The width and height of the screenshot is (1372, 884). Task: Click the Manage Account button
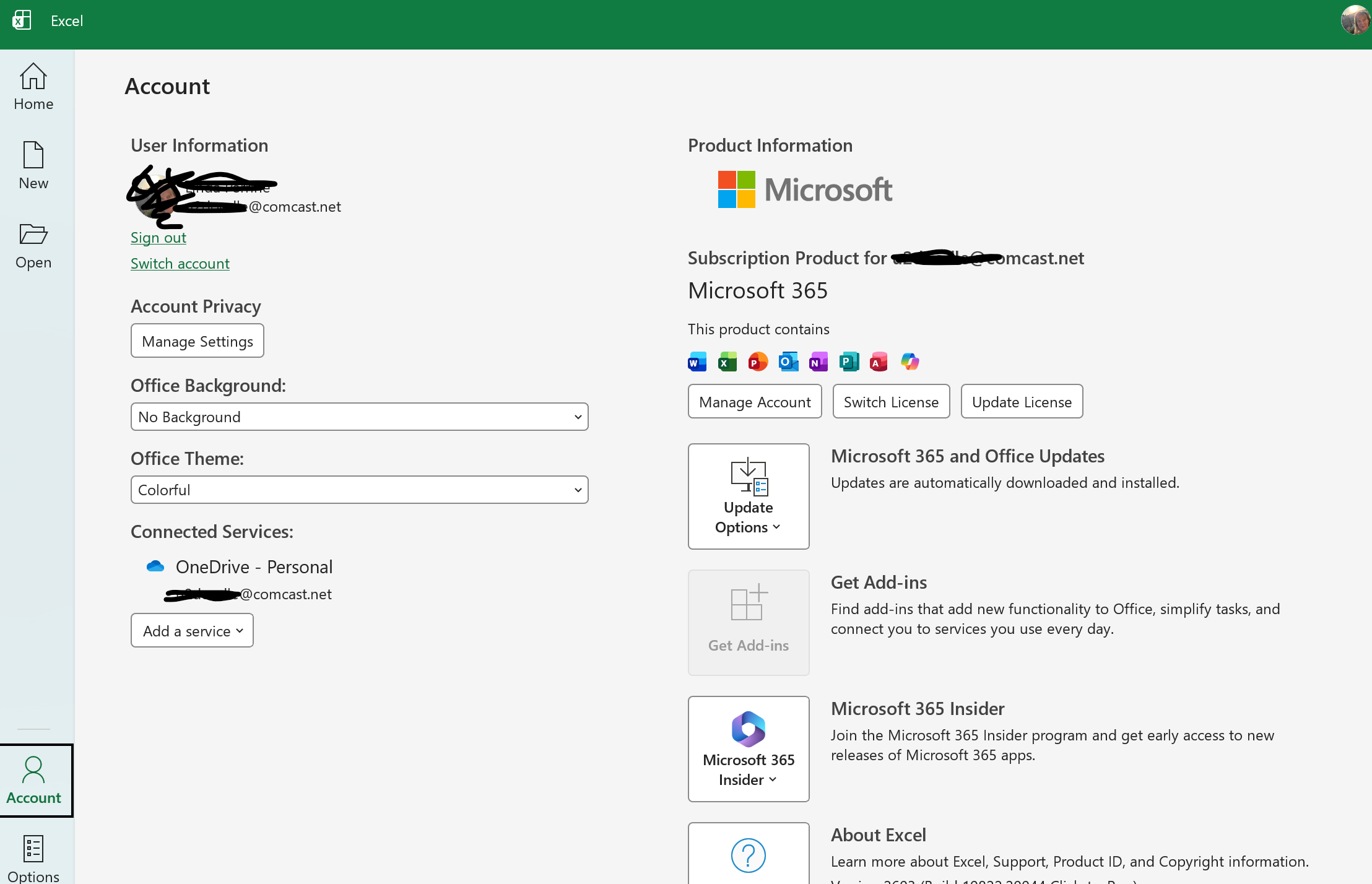755,402
